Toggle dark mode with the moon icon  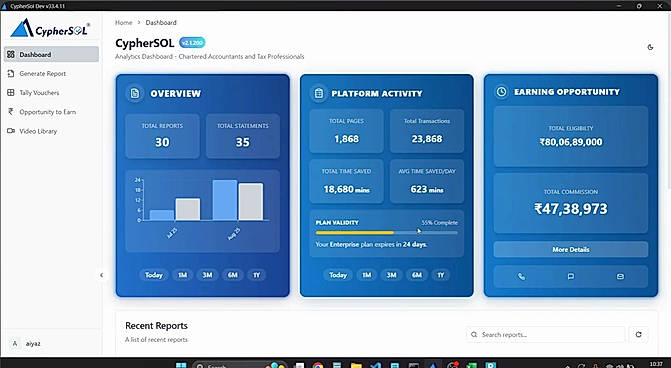tap(650, 47)
